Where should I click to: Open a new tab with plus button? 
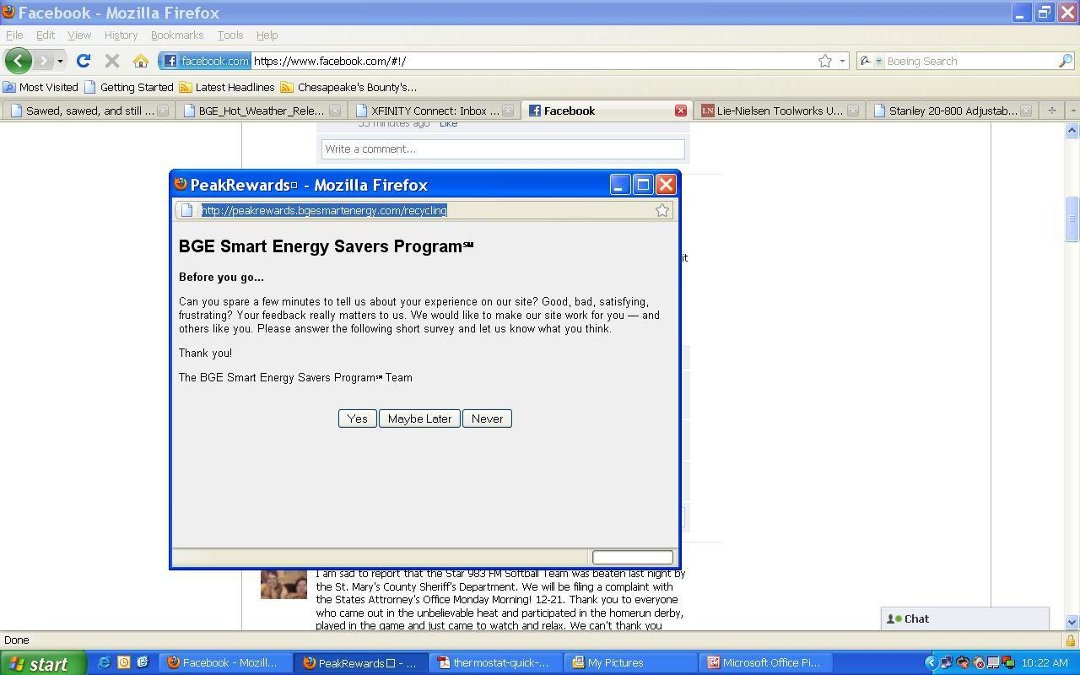tap(1052, 110)
